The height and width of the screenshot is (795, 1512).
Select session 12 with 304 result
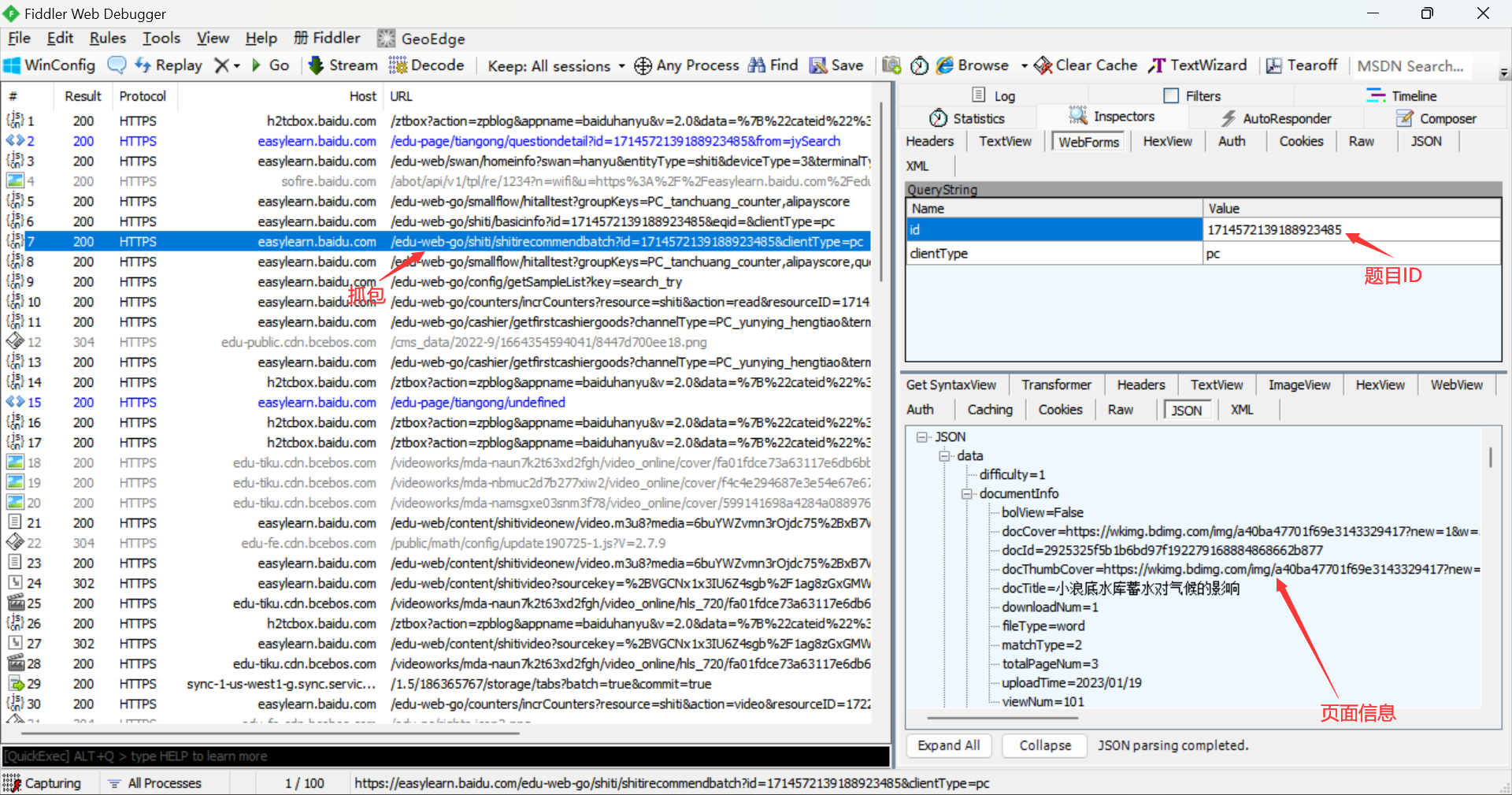[x=438, y=342]
